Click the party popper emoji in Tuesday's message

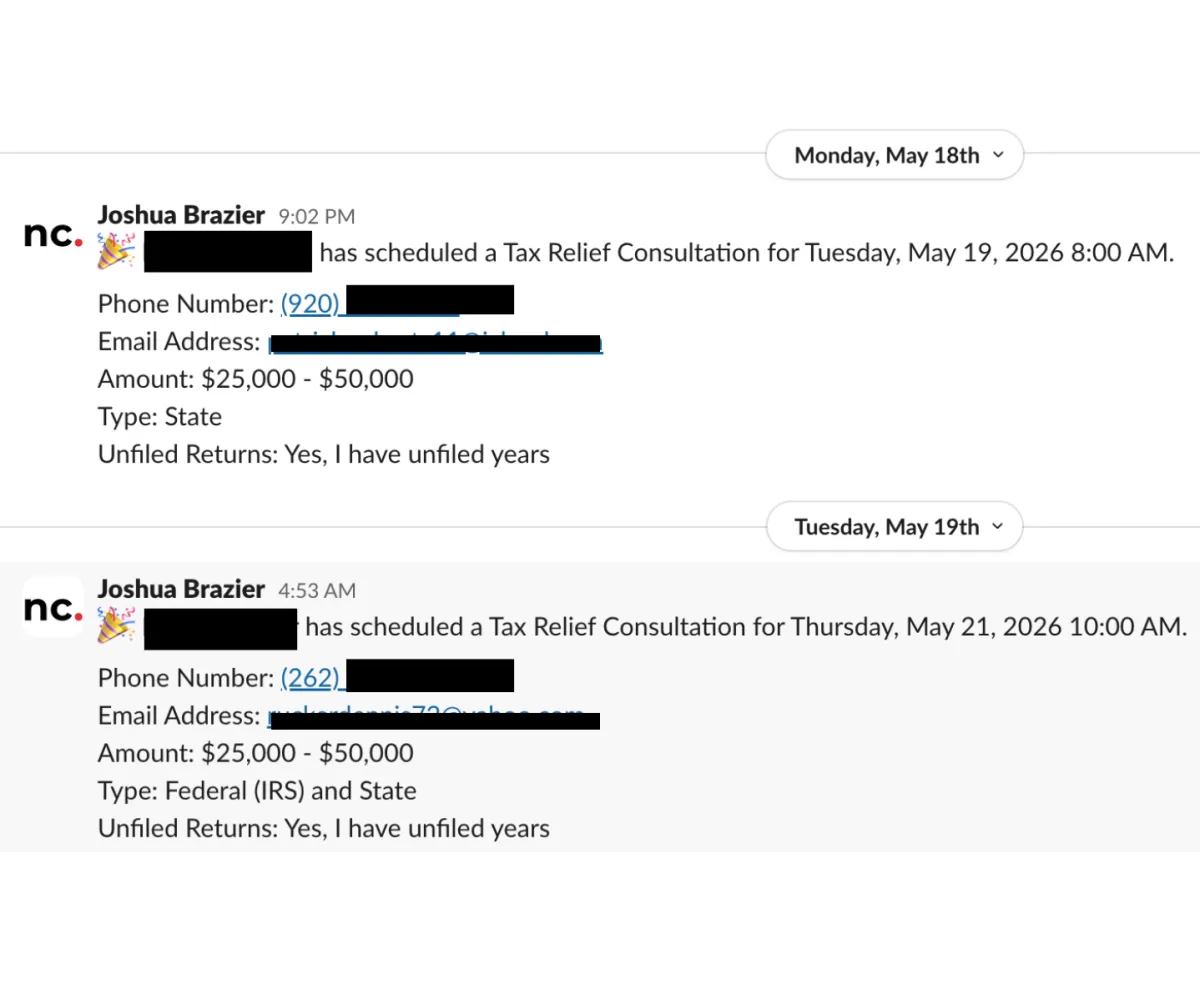coord(116,625)
